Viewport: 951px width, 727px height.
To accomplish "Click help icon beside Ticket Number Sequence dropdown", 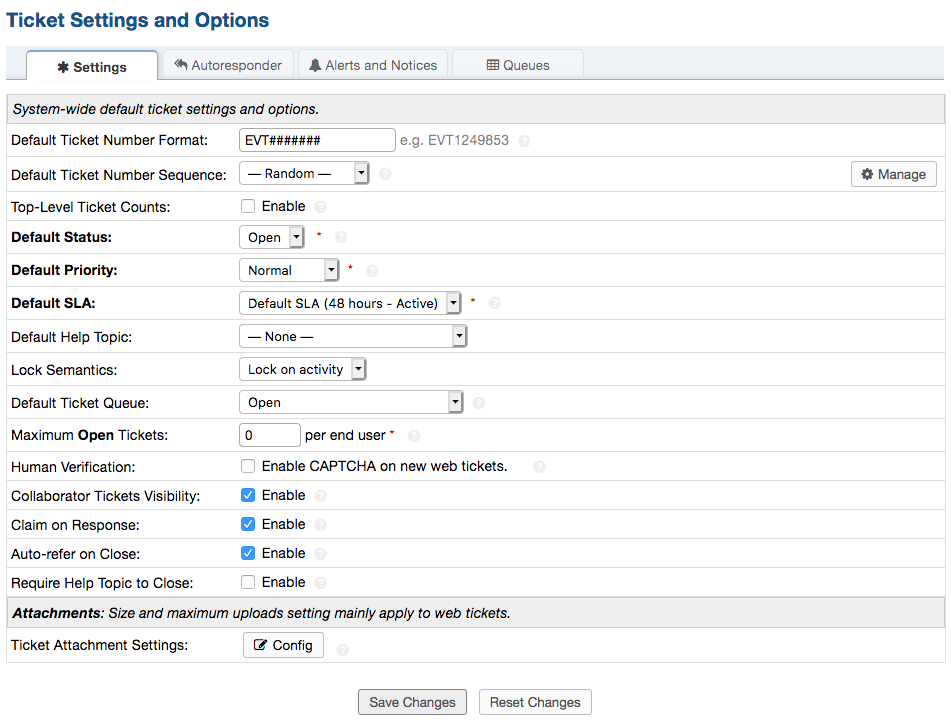I will tap(385, 174).
